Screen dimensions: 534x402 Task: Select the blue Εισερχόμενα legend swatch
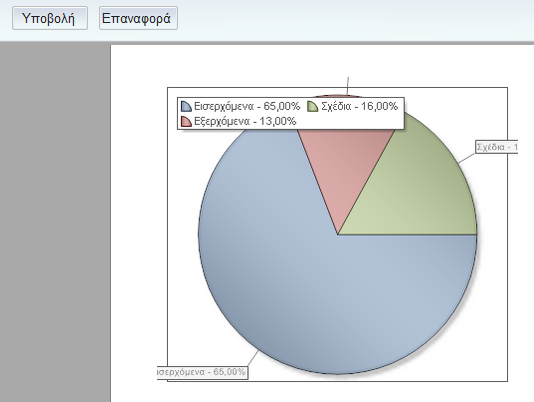(x=186, y=106)
